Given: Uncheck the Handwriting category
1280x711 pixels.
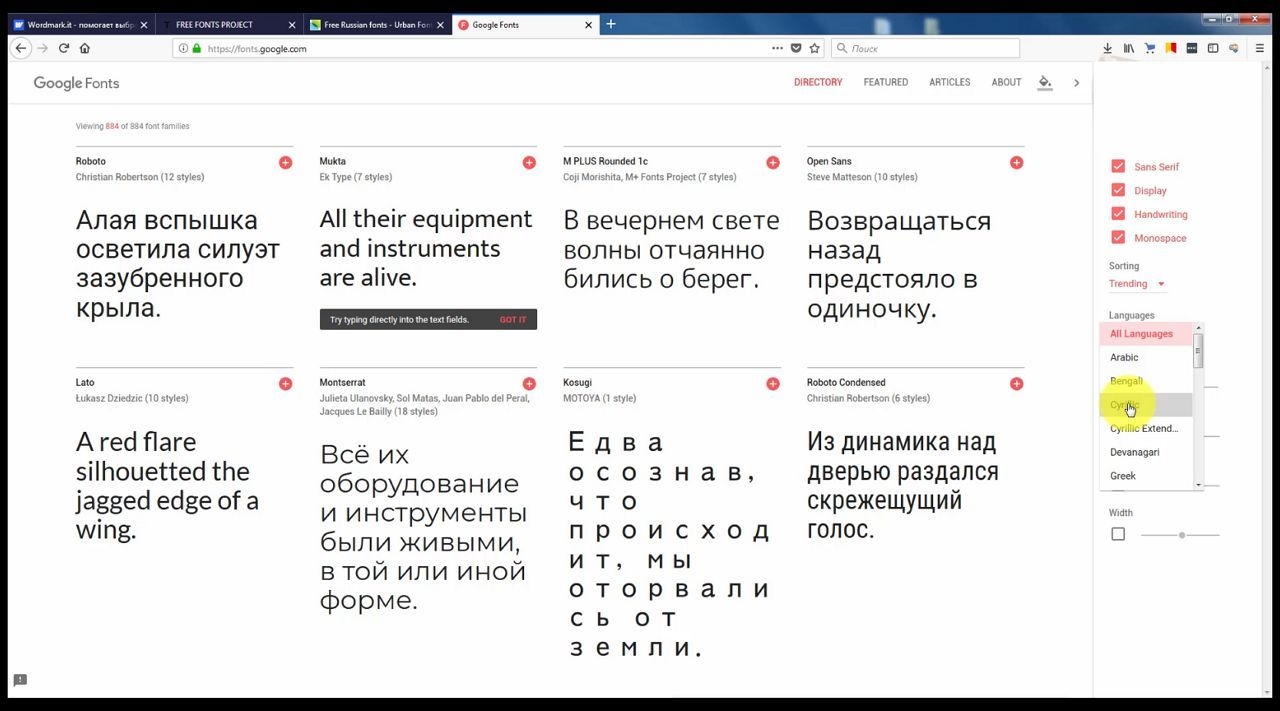Looking at the screenshot, I should [x=1118, y=214].
